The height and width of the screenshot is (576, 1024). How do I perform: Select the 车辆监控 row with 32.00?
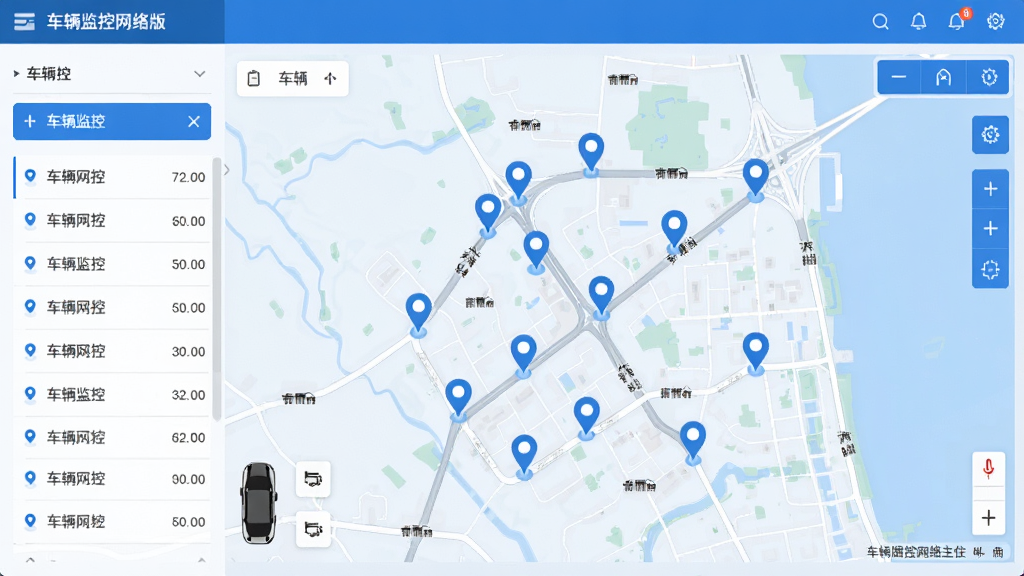(112, 394)
